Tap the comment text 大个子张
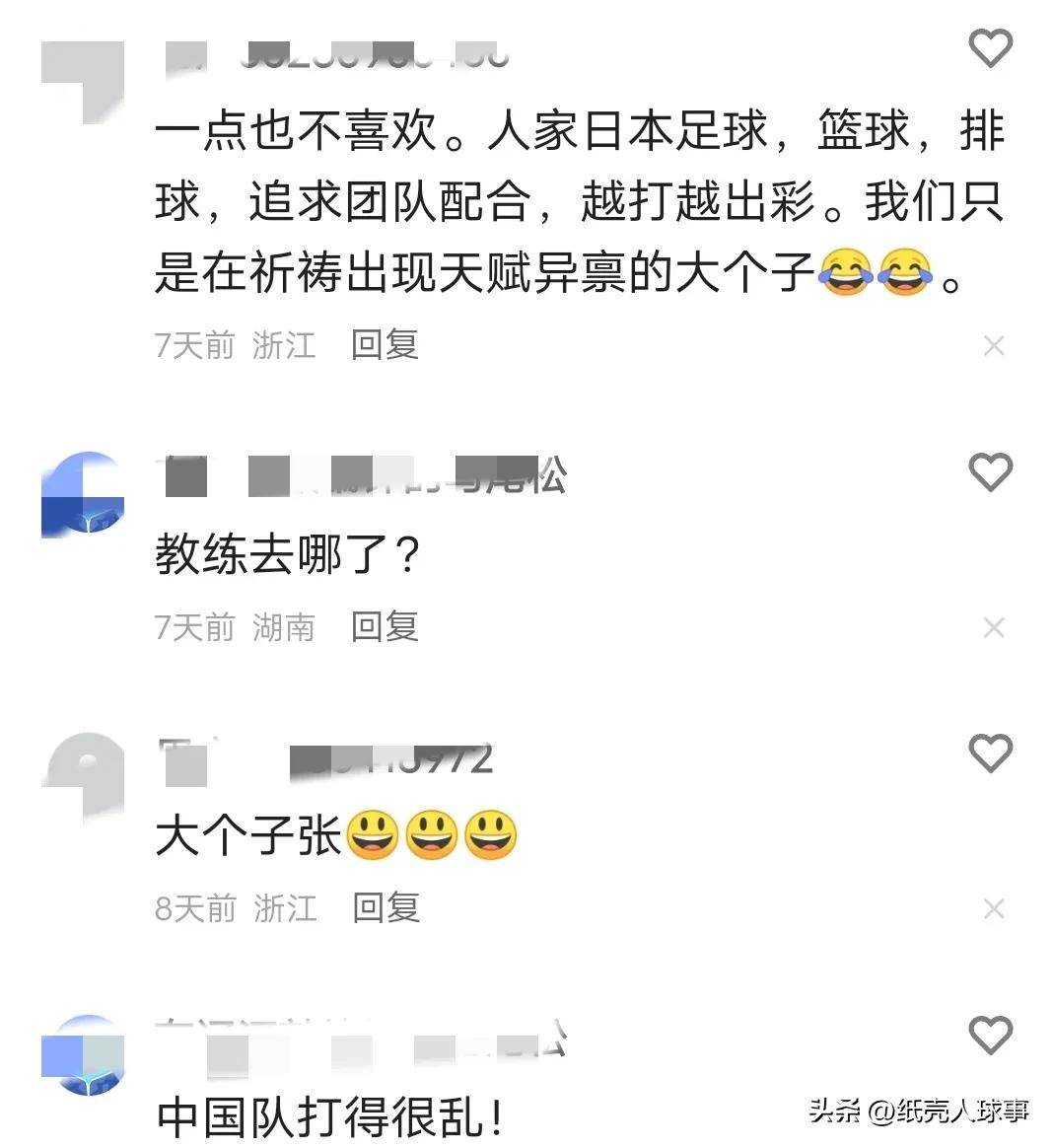 tap(248, 835)
